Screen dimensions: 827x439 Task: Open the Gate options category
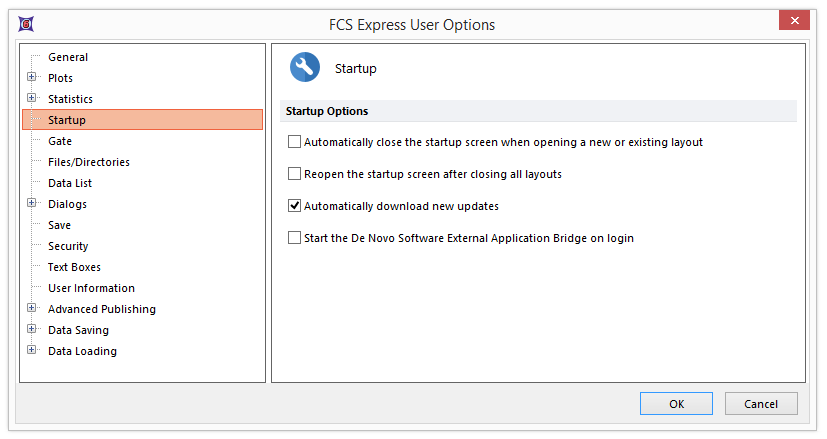point(60,141)
